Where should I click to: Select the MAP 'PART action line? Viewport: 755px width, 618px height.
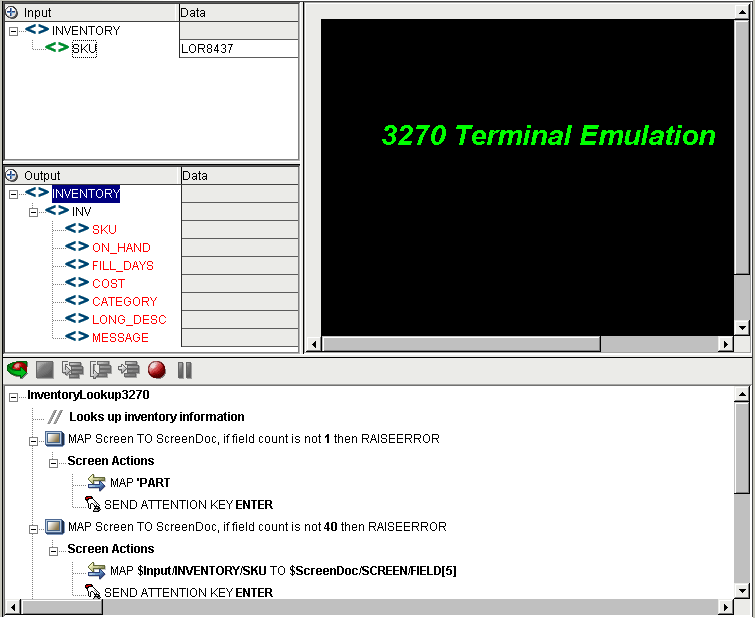click(x=140, y=483)
